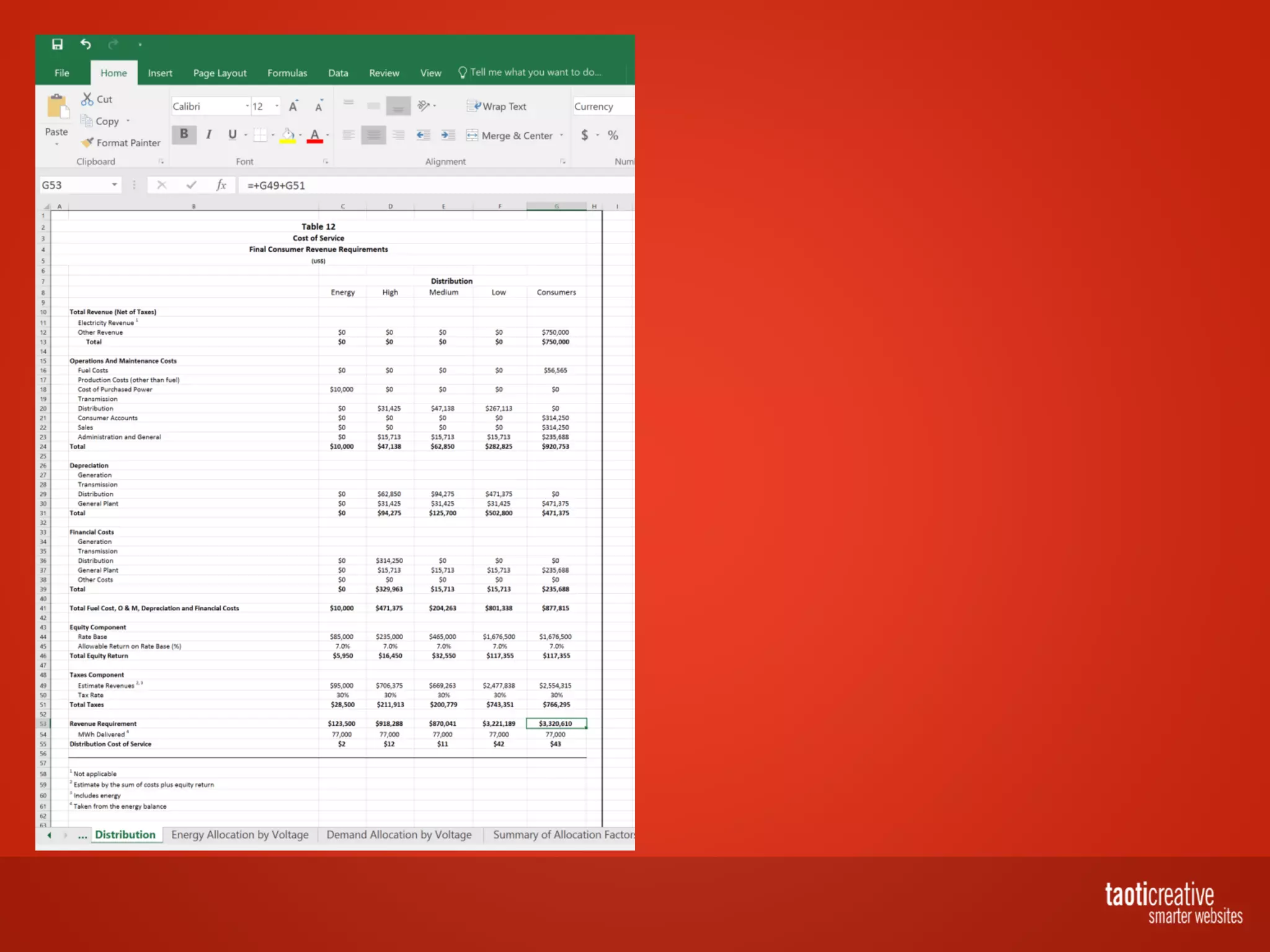Open the Name Box dropdown next to G53
The image size is (1270, 952).
click(114, 185)
